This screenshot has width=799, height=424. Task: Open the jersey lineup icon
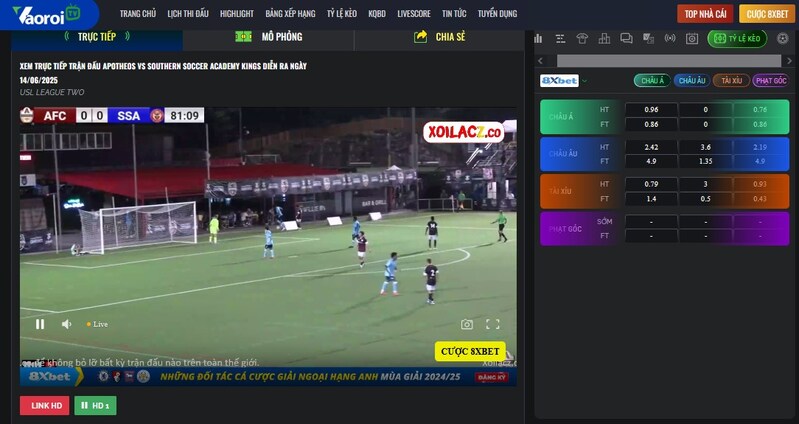coord(582,39)
